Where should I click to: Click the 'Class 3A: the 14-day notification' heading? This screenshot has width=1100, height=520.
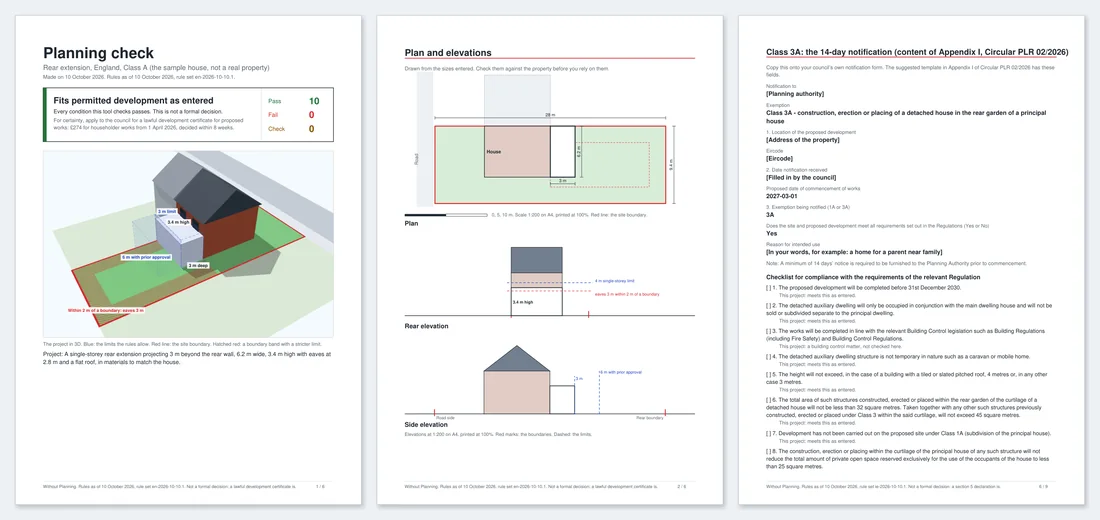click(917, 53)
